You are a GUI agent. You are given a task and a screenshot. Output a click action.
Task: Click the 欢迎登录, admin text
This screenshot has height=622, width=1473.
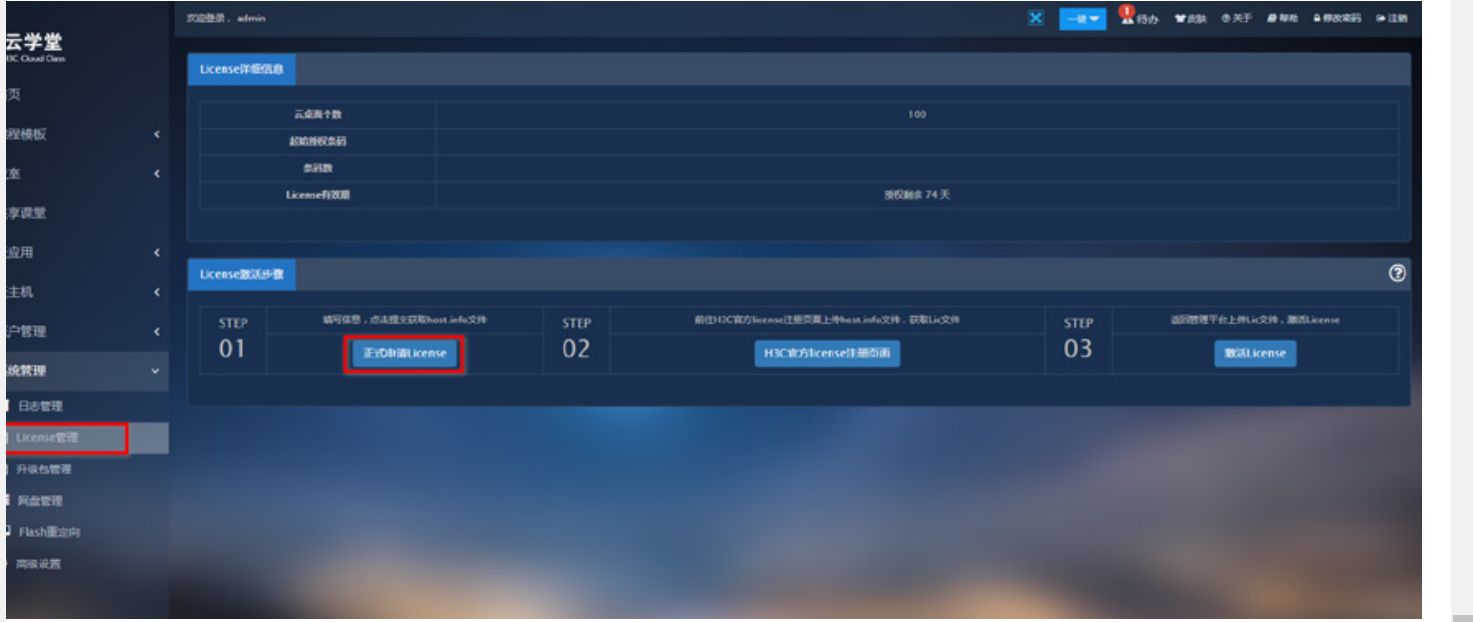(226, 18)
